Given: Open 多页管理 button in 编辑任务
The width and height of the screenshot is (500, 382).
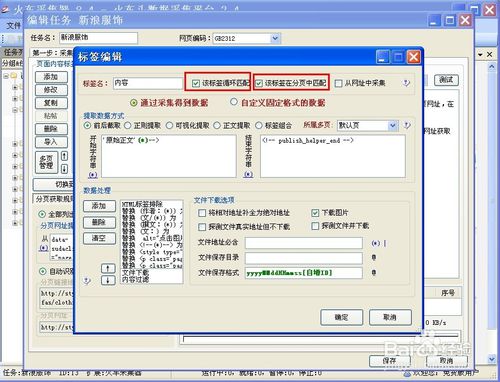Looking at the screenshot, I should click(x=46, y=162).
